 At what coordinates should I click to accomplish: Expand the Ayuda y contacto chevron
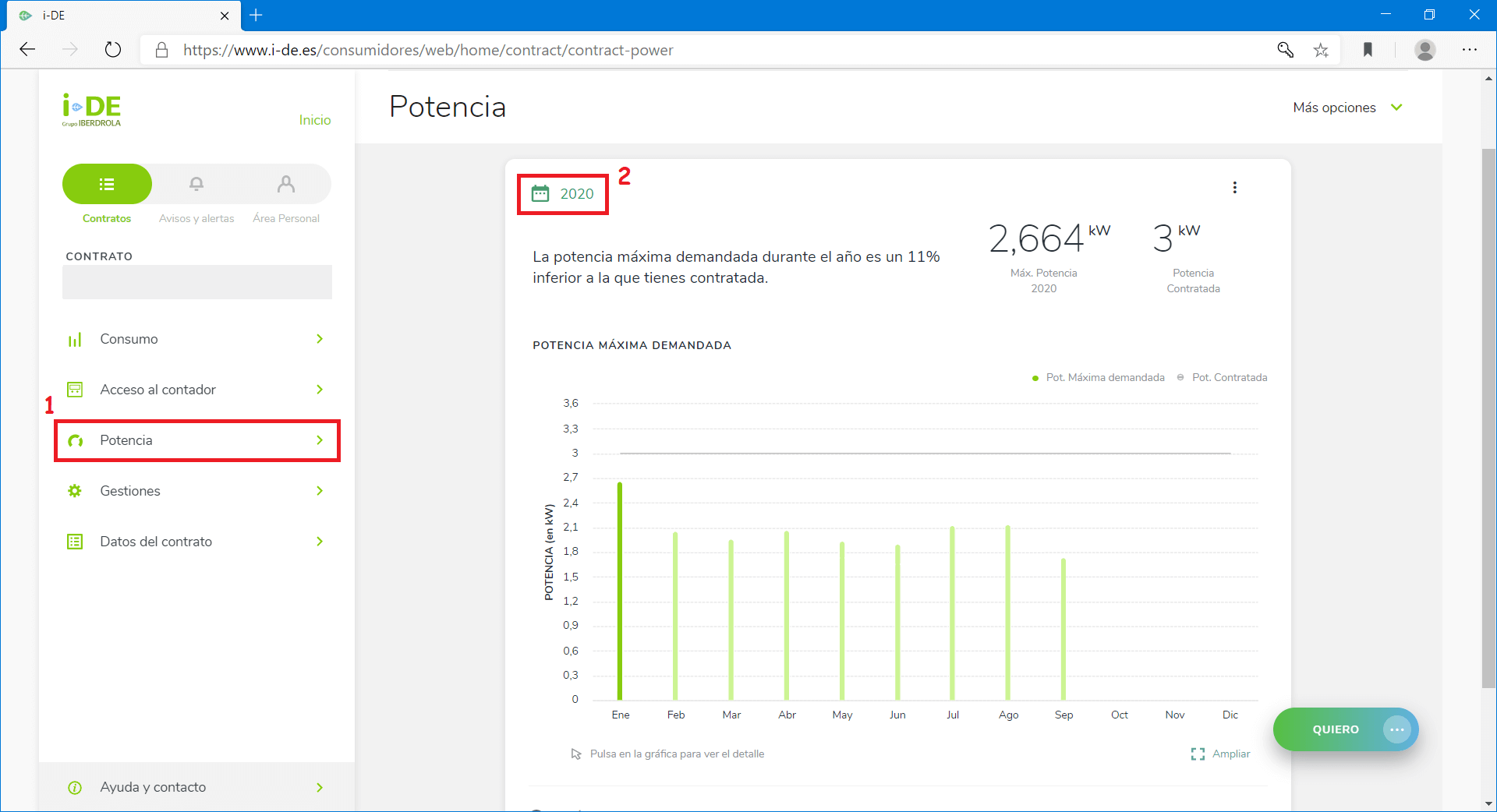point(320,788)
